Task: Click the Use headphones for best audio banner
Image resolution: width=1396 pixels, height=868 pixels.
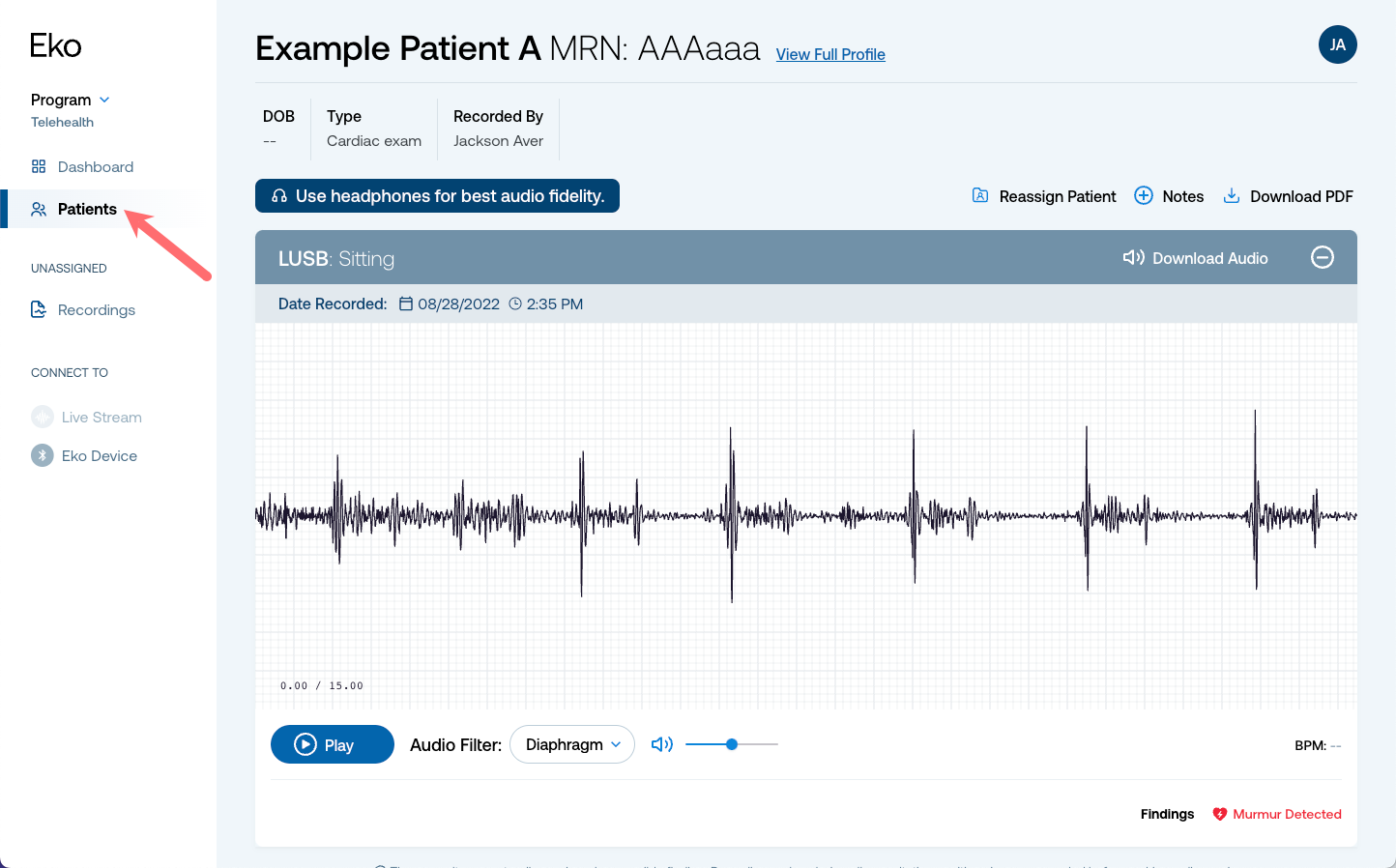Action: pyautogui.click(x=437, y=195)
